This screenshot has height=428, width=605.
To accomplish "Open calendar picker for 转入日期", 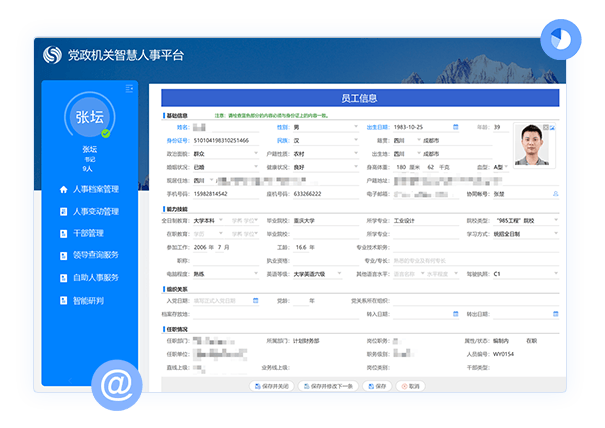I will point(455,313).
